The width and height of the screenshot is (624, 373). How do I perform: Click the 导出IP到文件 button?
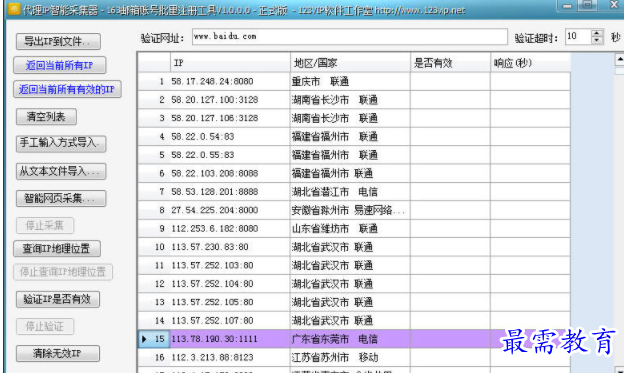click(58, 41)
